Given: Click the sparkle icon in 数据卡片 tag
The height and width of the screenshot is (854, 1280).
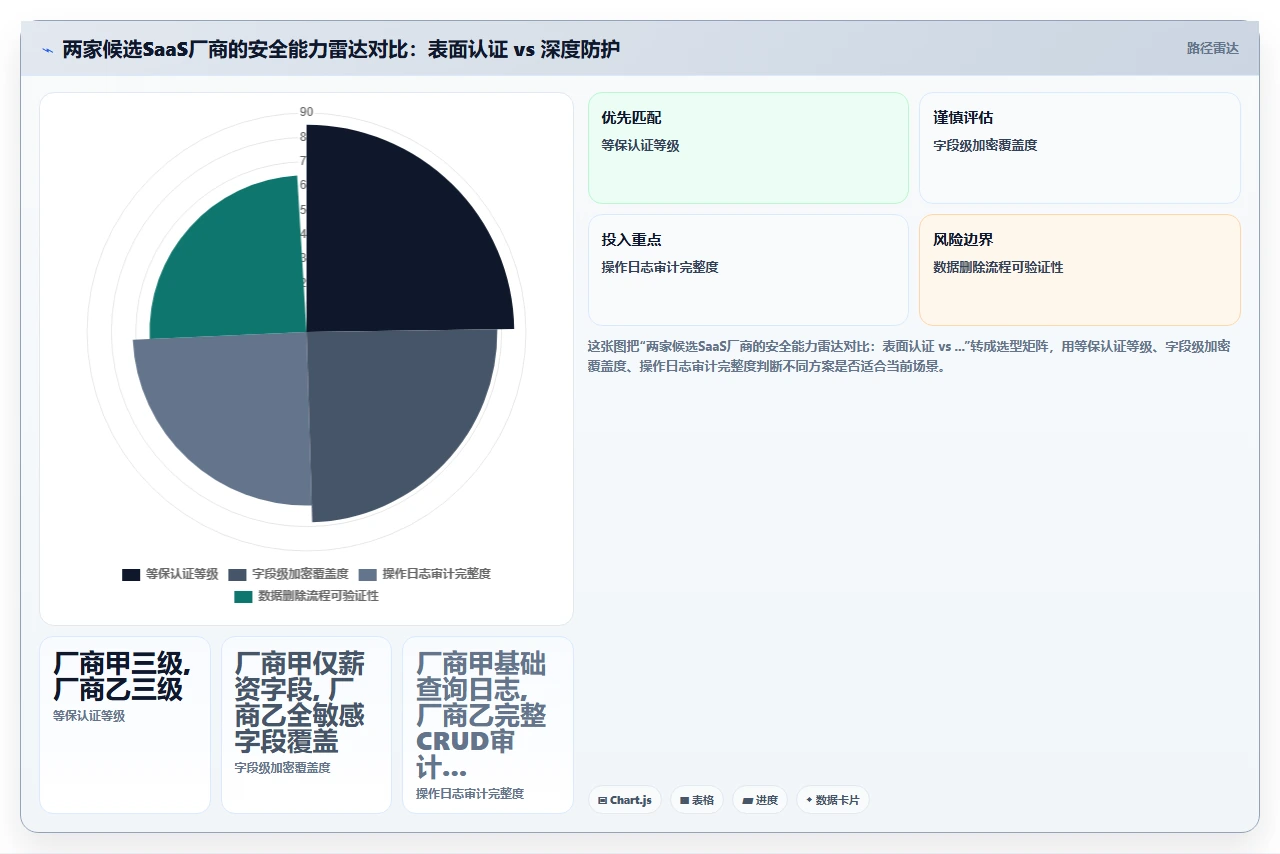Looking at the screenshot, I should 809,800.
